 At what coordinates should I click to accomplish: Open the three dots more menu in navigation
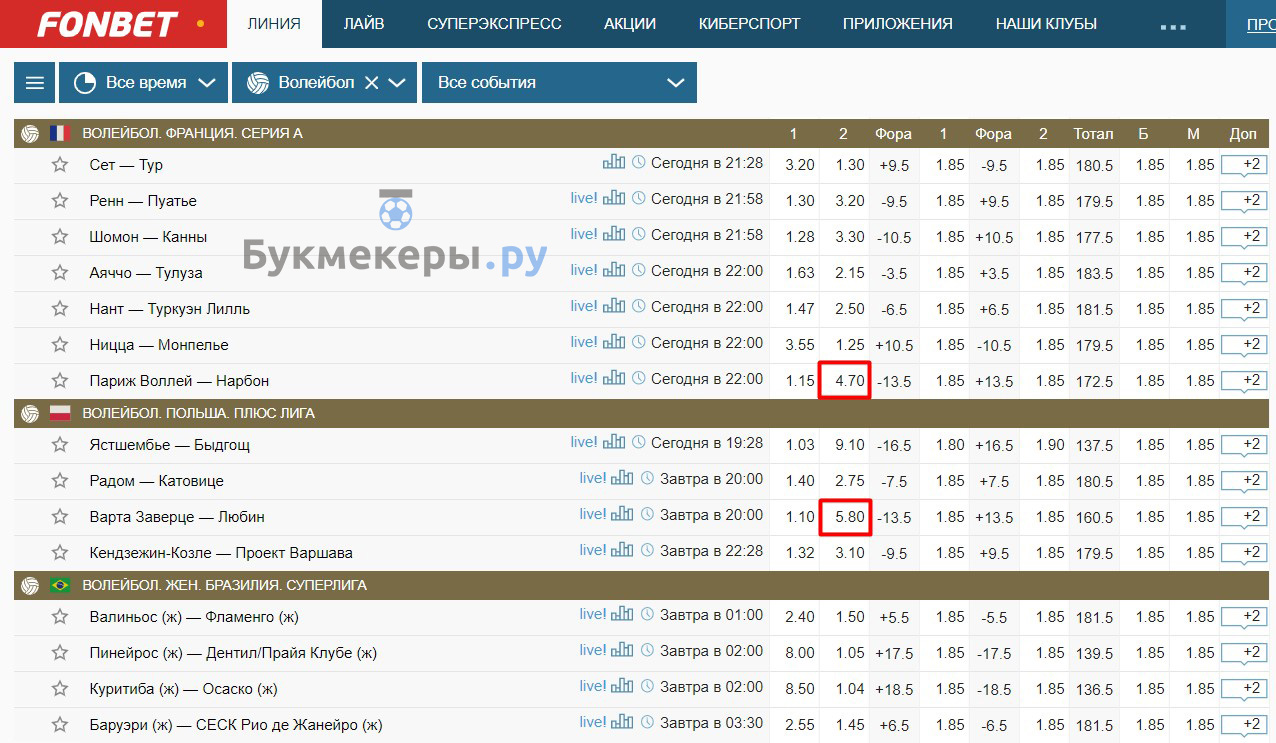click(1172, 25)
